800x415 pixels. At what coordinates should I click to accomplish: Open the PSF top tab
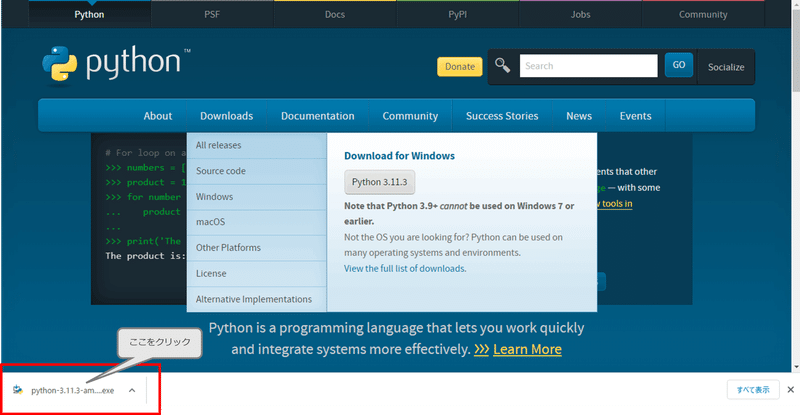pos(212,14)
